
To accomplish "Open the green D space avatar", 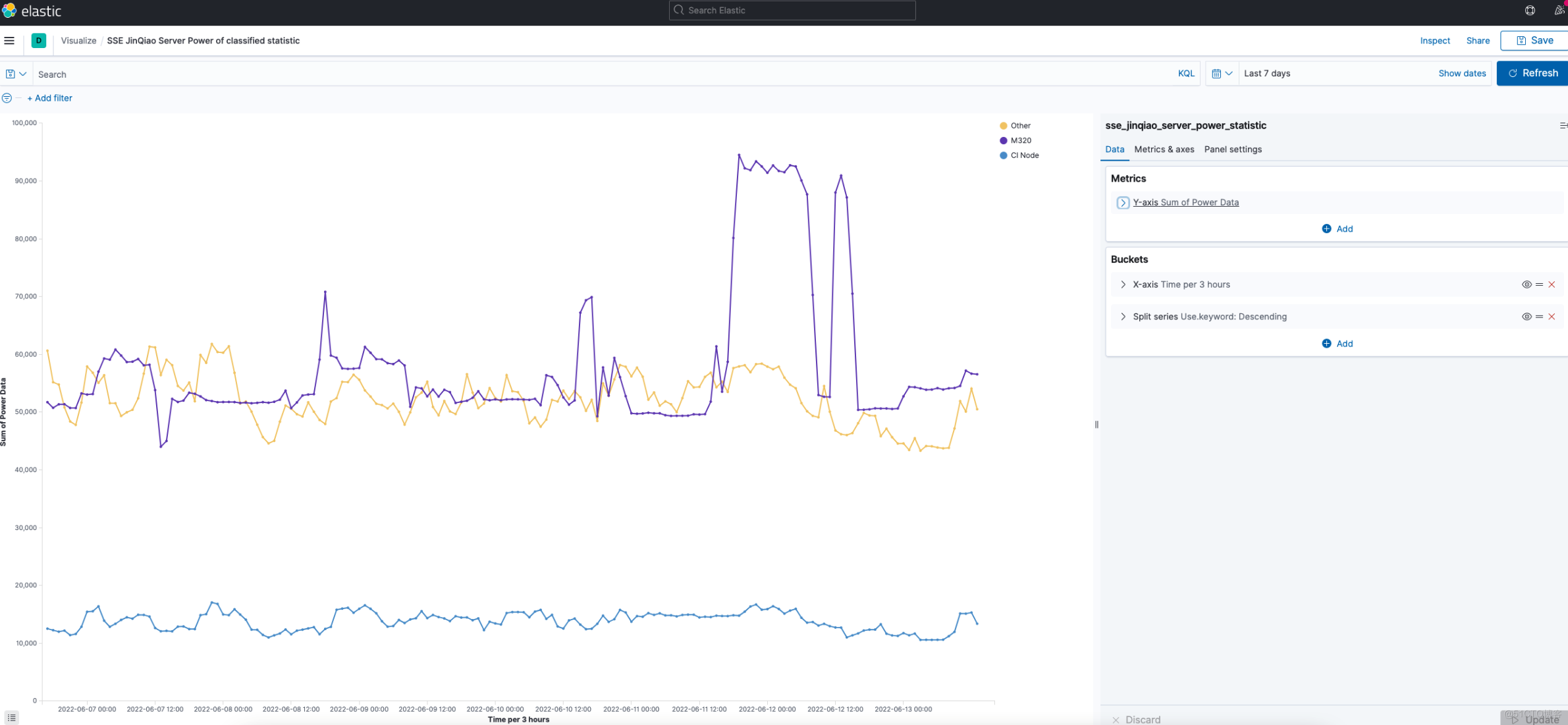I will coord(39,41).
